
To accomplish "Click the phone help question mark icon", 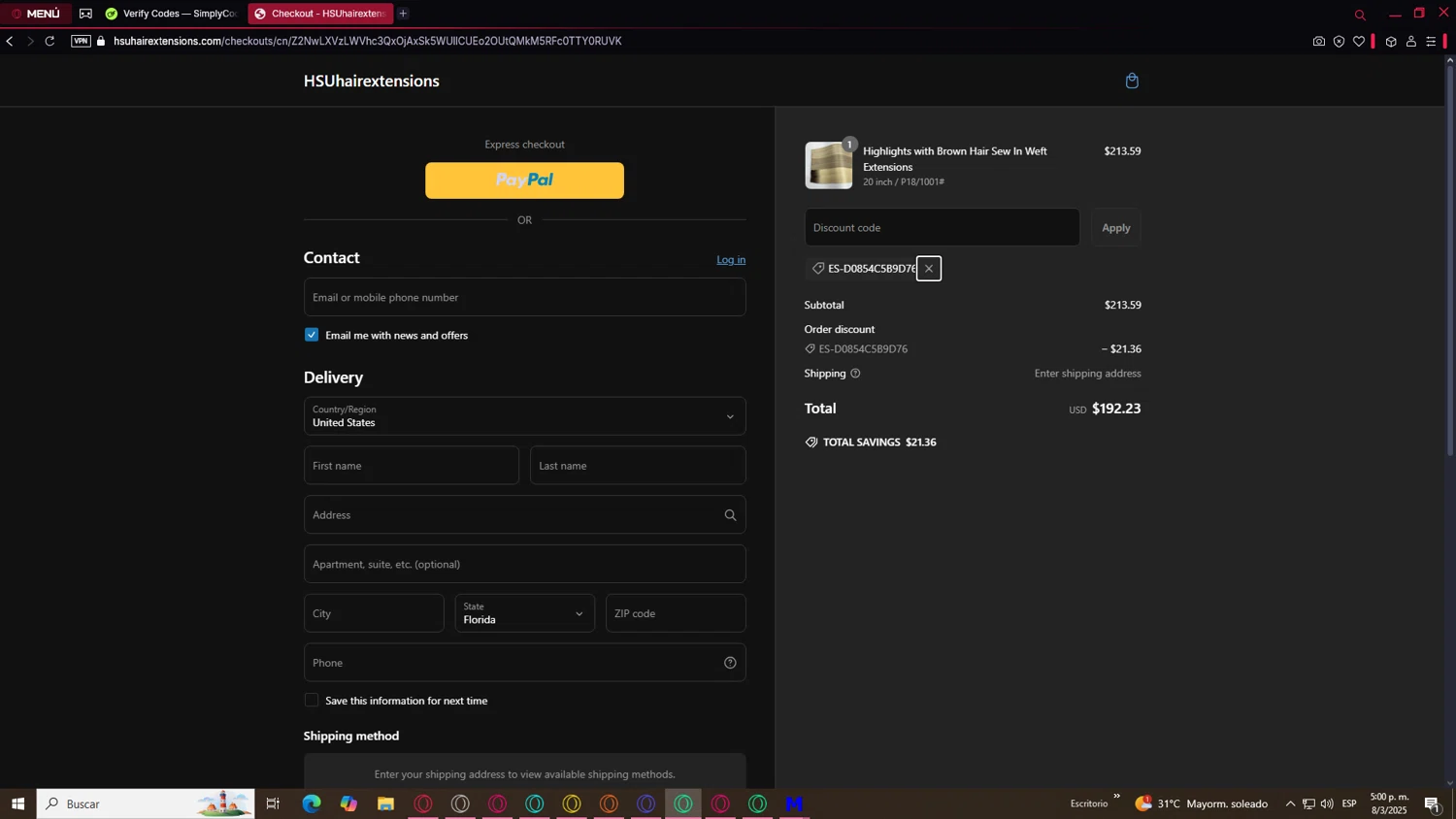I will pyautogui.click(x=730, y=663).
